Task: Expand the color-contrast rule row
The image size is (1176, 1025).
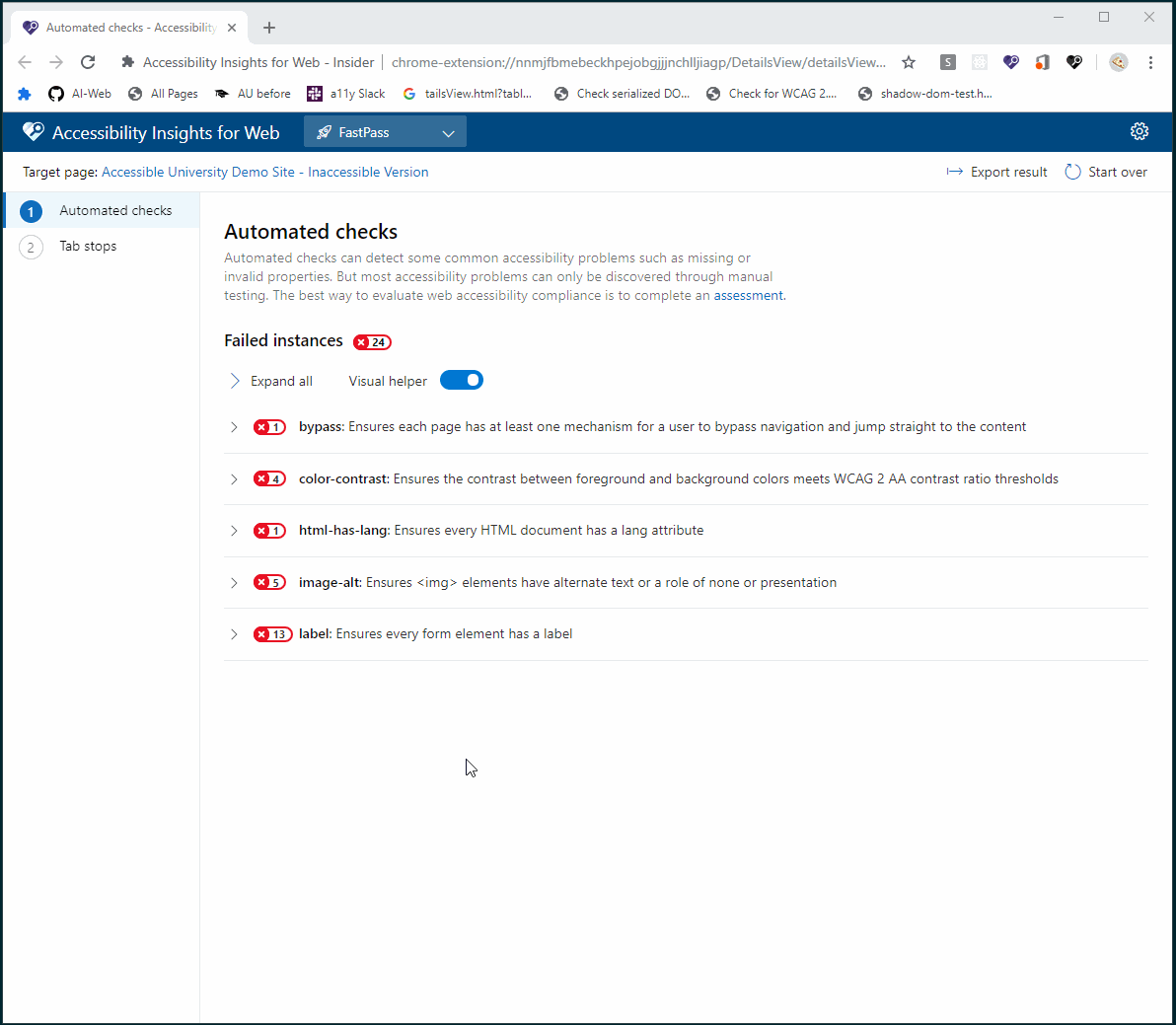Action: (234, 479)
